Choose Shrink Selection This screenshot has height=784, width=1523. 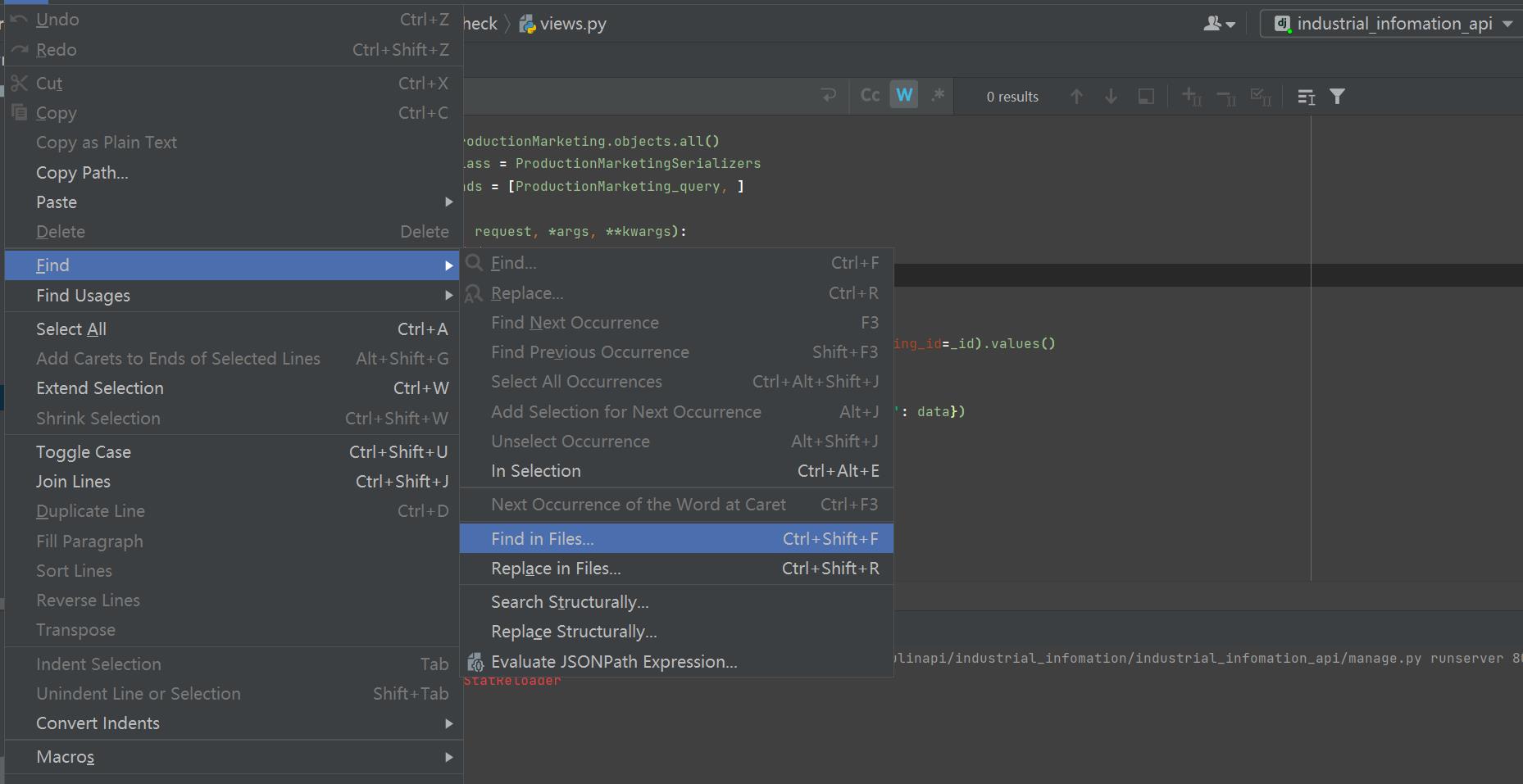tap(231, 419)
